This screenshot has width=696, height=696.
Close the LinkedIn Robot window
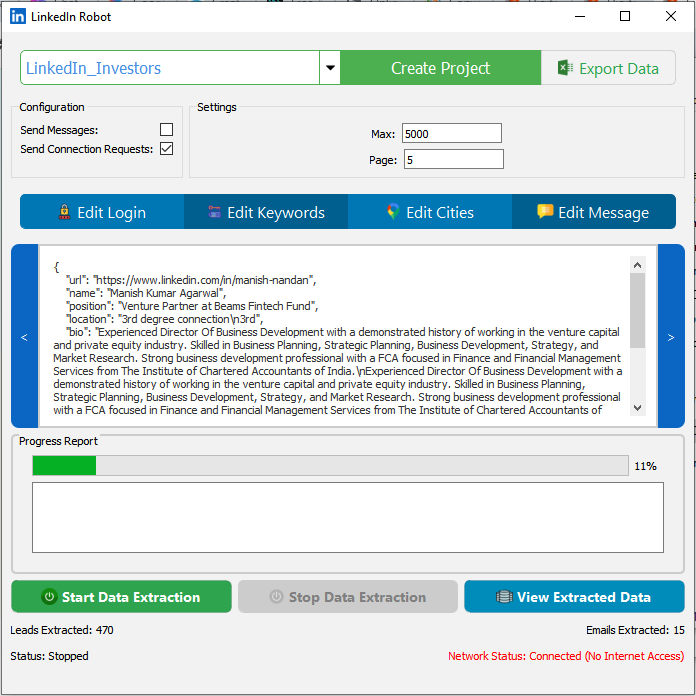(671, 16)
